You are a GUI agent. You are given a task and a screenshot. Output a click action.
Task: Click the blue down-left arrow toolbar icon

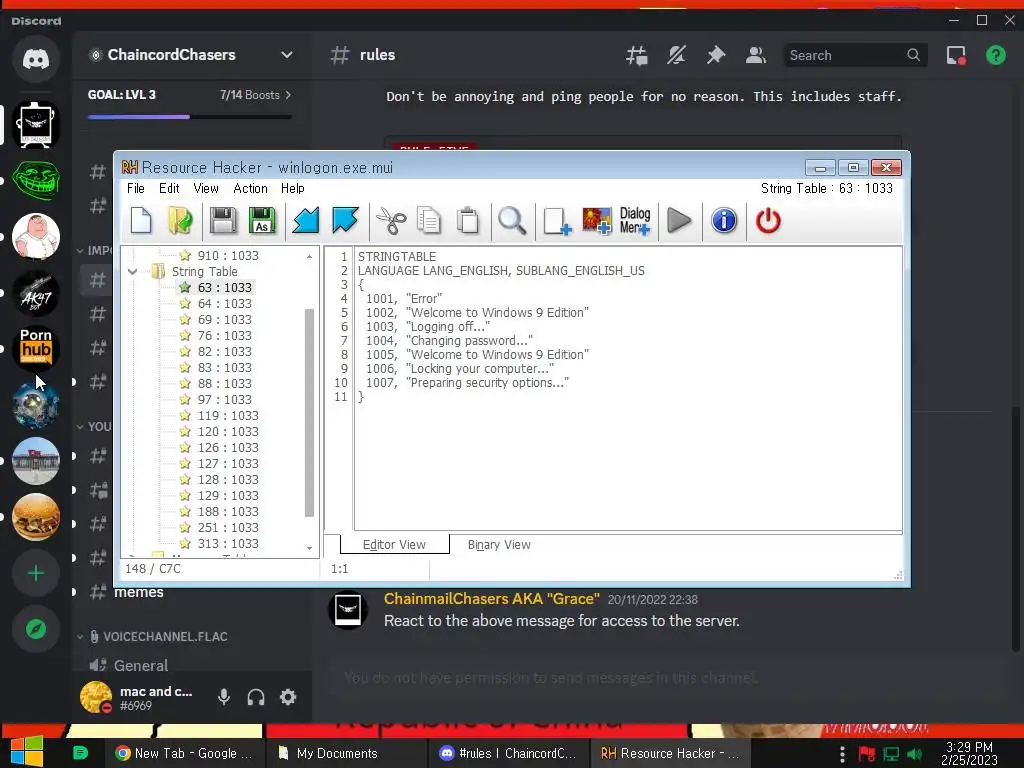point(306,221)
